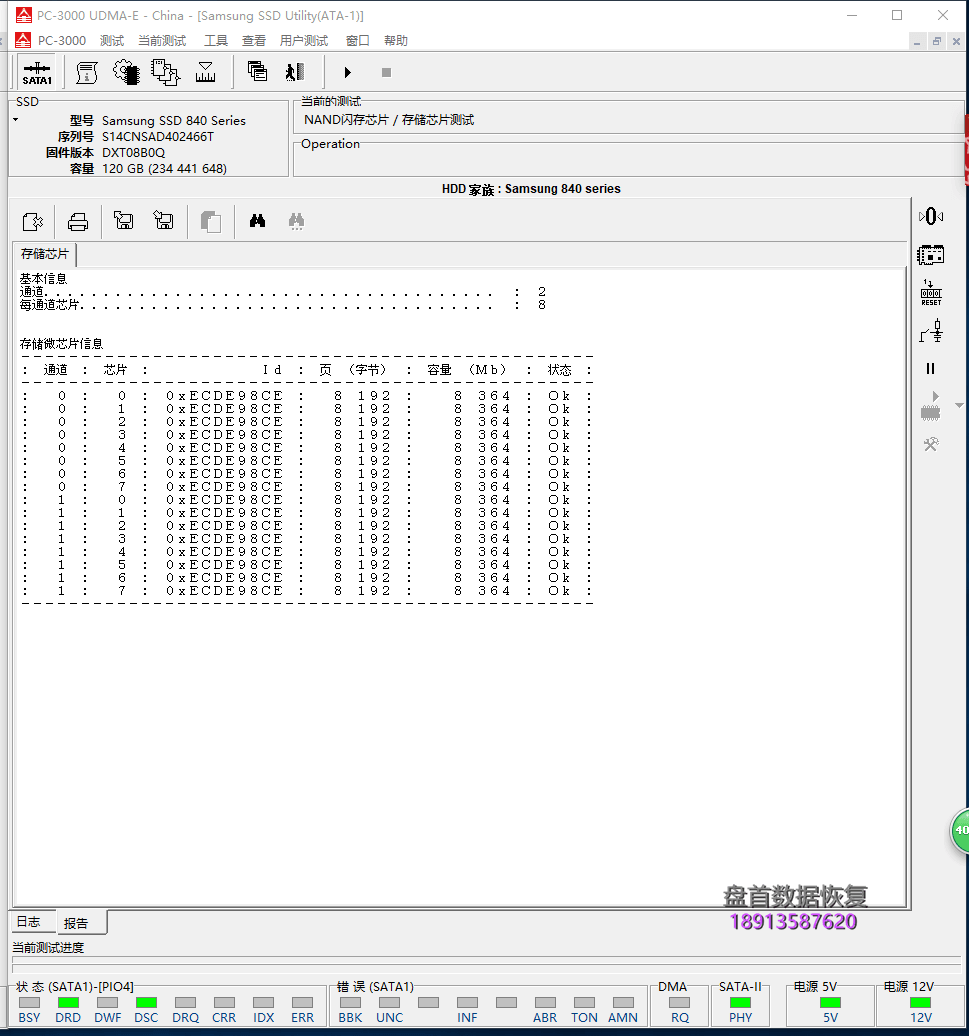The height and width of the screenshot is (1036, 969).
Task: Open the 查看 menu
Action: [254, 40]
